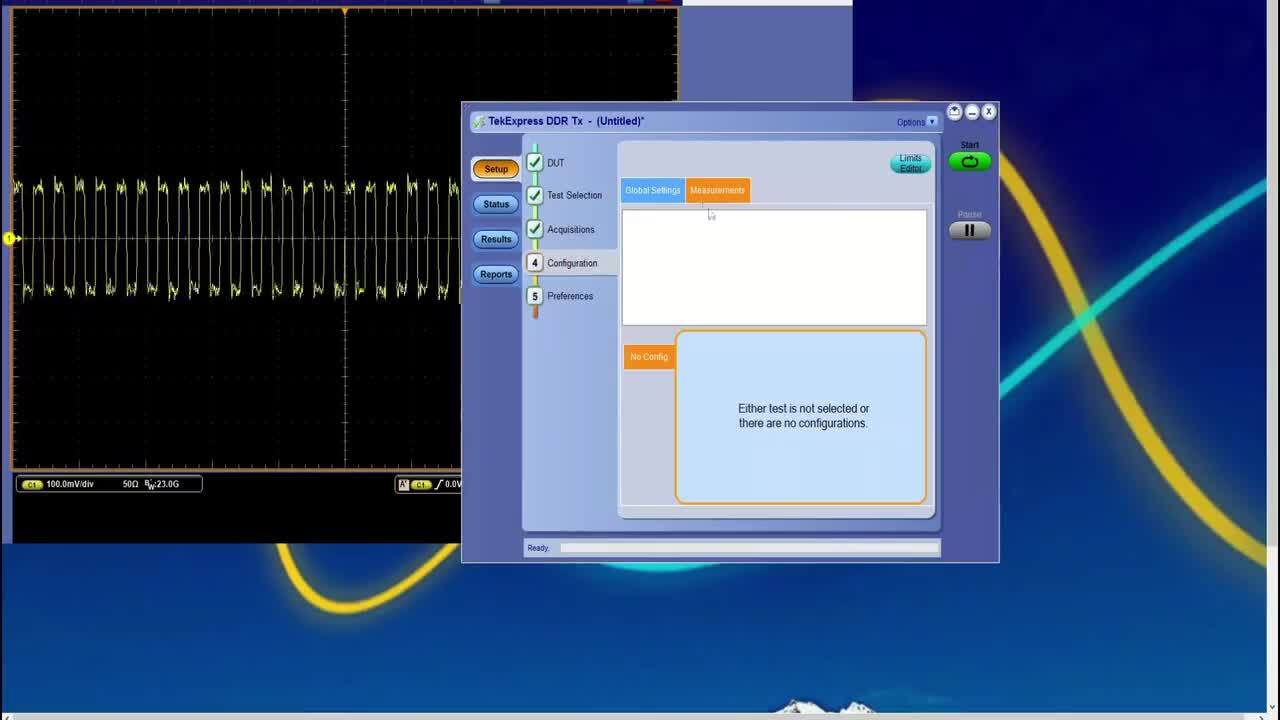The height and width of the screenshot is (720, 1280).
Task: Click the channel 1 arrow marker on waveform edge
Action: tap(10, 238)
